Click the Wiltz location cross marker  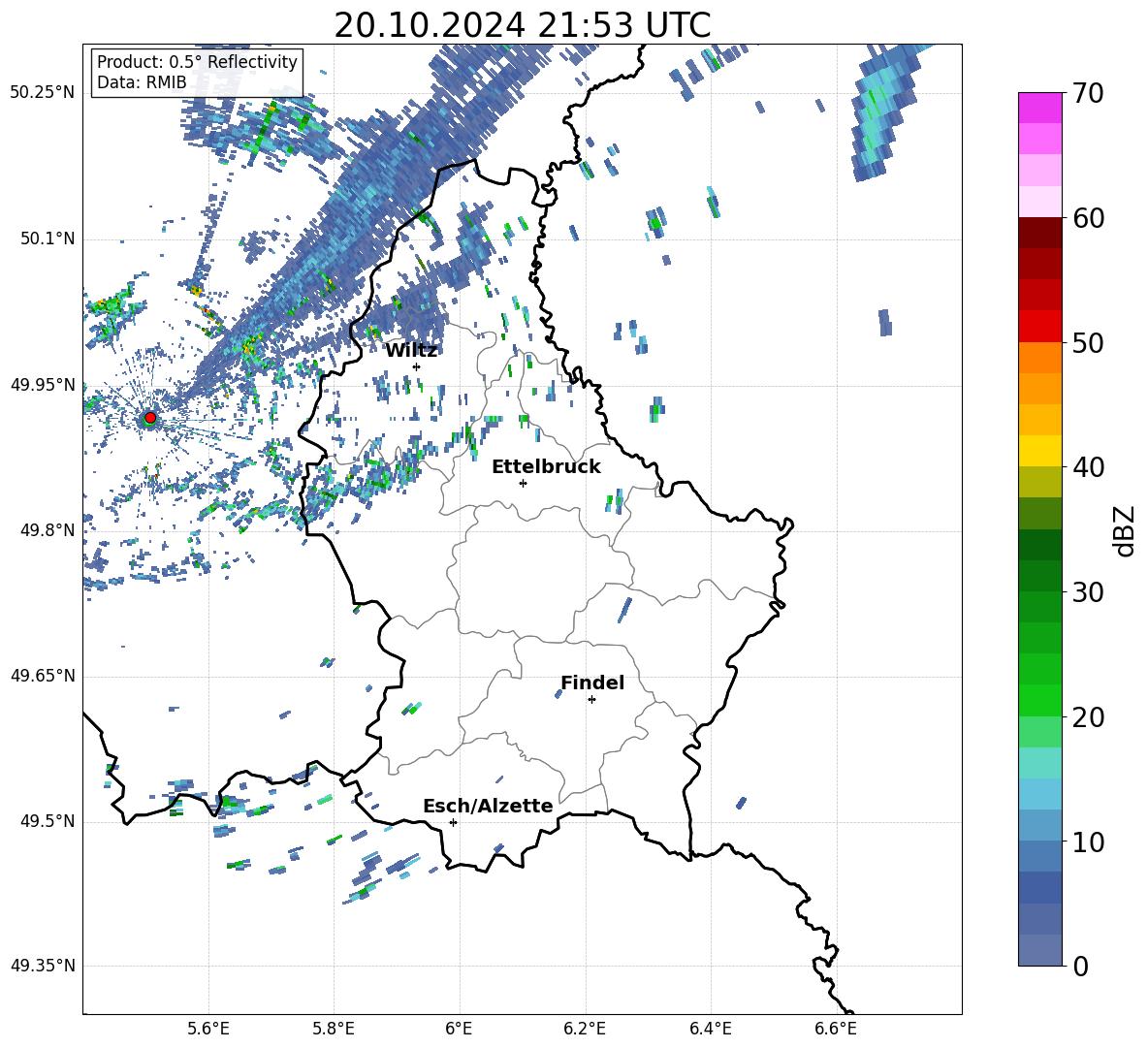coord(416,366)
